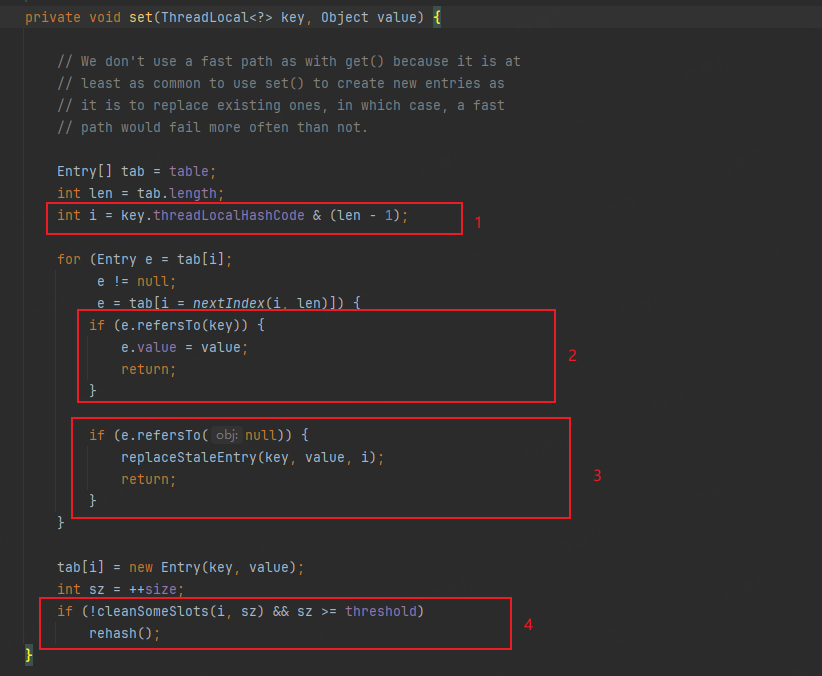The height and width of the screenshot is (676, 822).
Task: Click the 'void' return type keyword
Action: (105, 18)
